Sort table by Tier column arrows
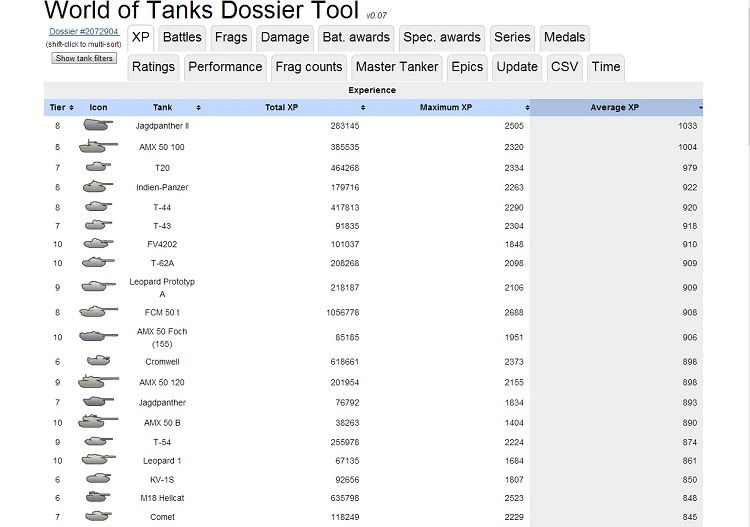The width and height of the screenshot is (750, 527). (x=71, y=108)
